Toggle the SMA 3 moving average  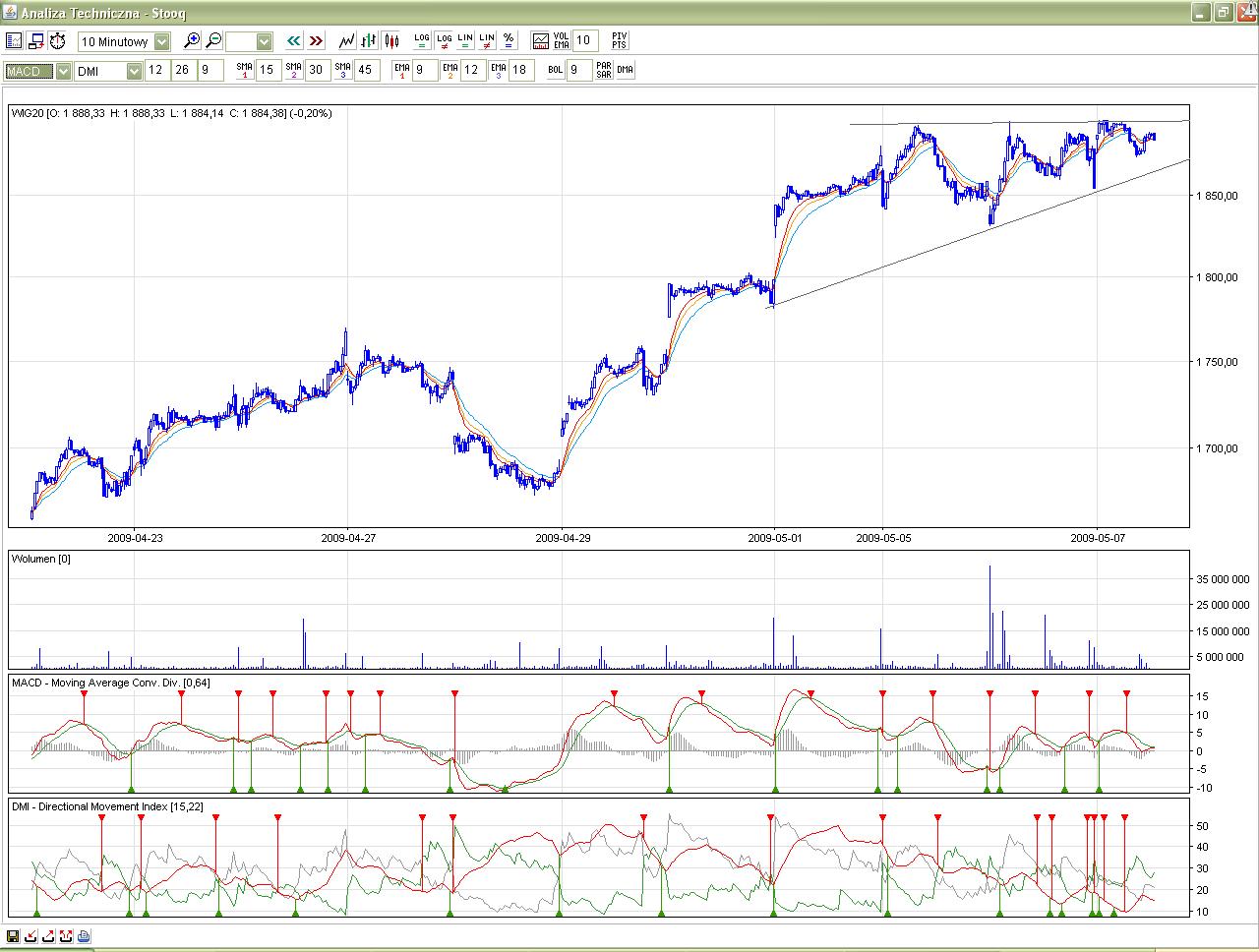(x=343, y=71)
